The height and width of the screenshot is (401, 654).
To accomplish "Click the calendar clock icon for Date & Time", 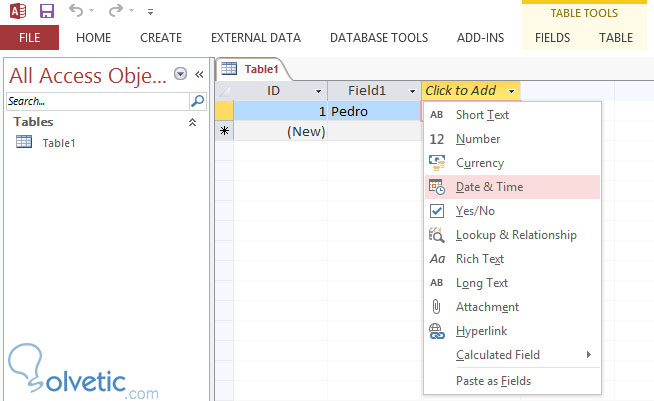I will pos(437,187).
